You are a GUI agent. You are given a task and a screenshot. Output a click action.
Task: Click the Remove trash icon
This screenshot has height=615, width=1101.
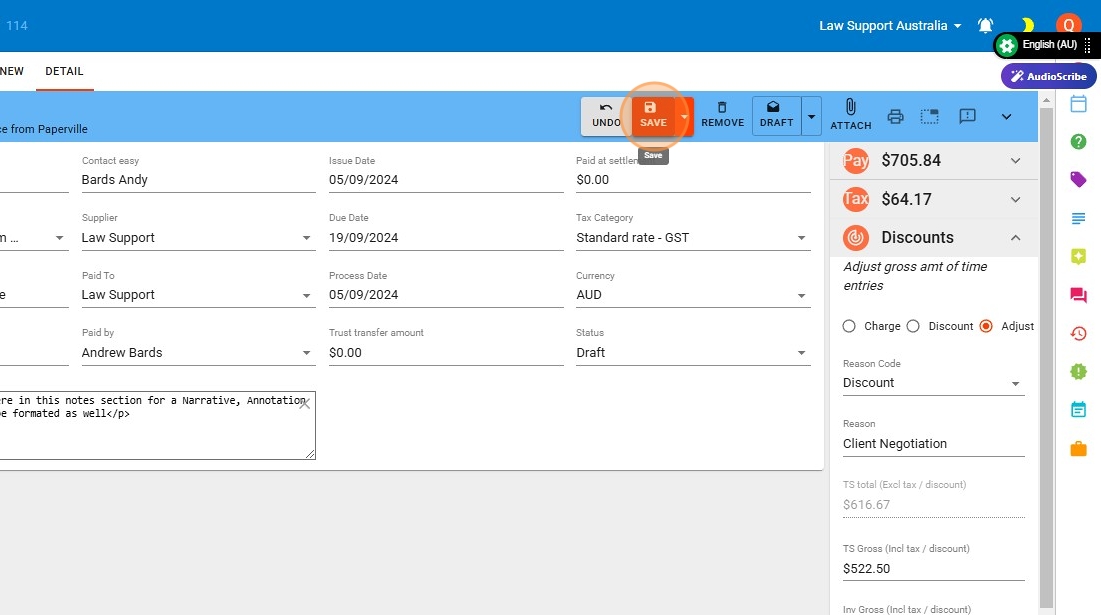722,115
